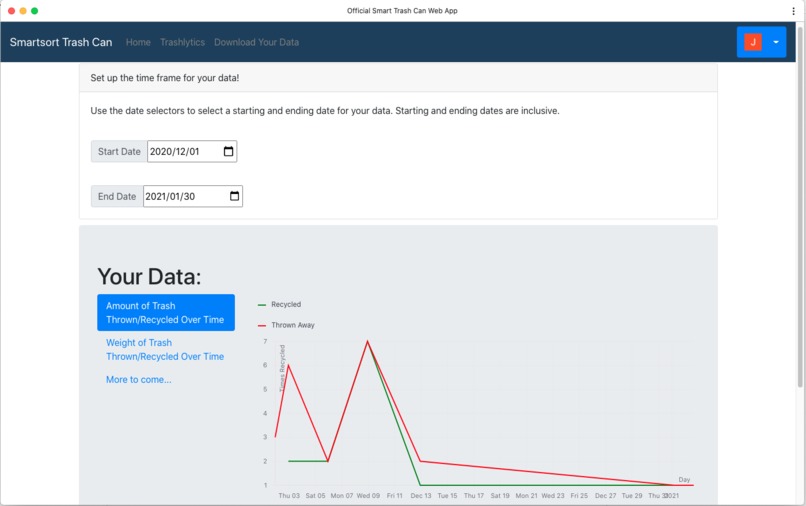Viewport: 806px width, 506px height.
Task: Click the orange J user avatar
Action: tap(753, 42)
